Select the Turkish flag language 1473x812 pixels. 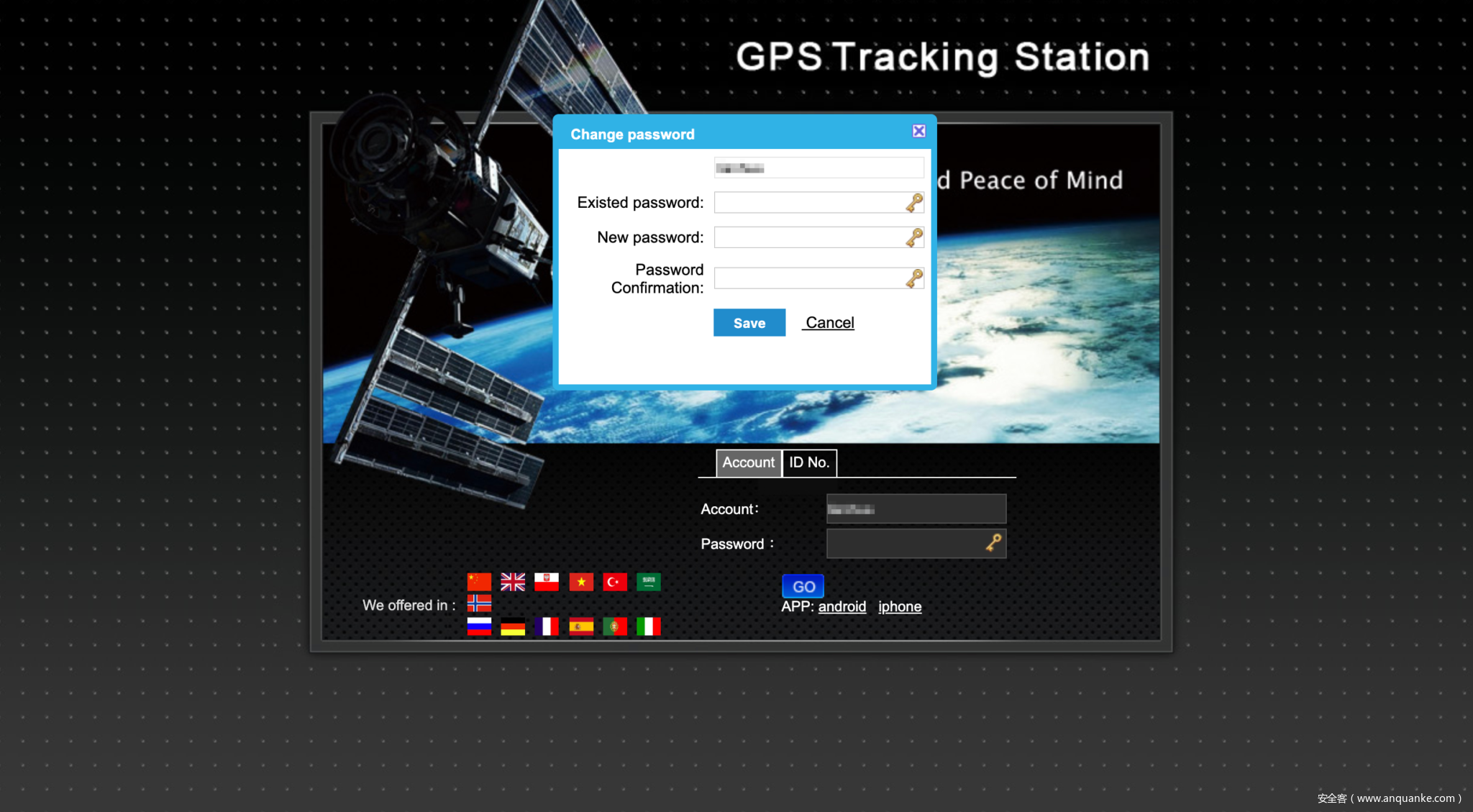[615, 581]
